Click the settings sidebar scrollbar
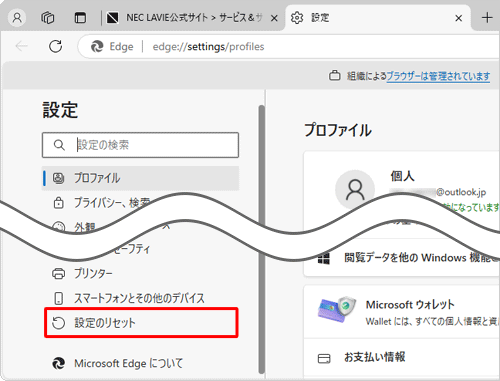Screen dimensions: 500x381 pos(262,239)
